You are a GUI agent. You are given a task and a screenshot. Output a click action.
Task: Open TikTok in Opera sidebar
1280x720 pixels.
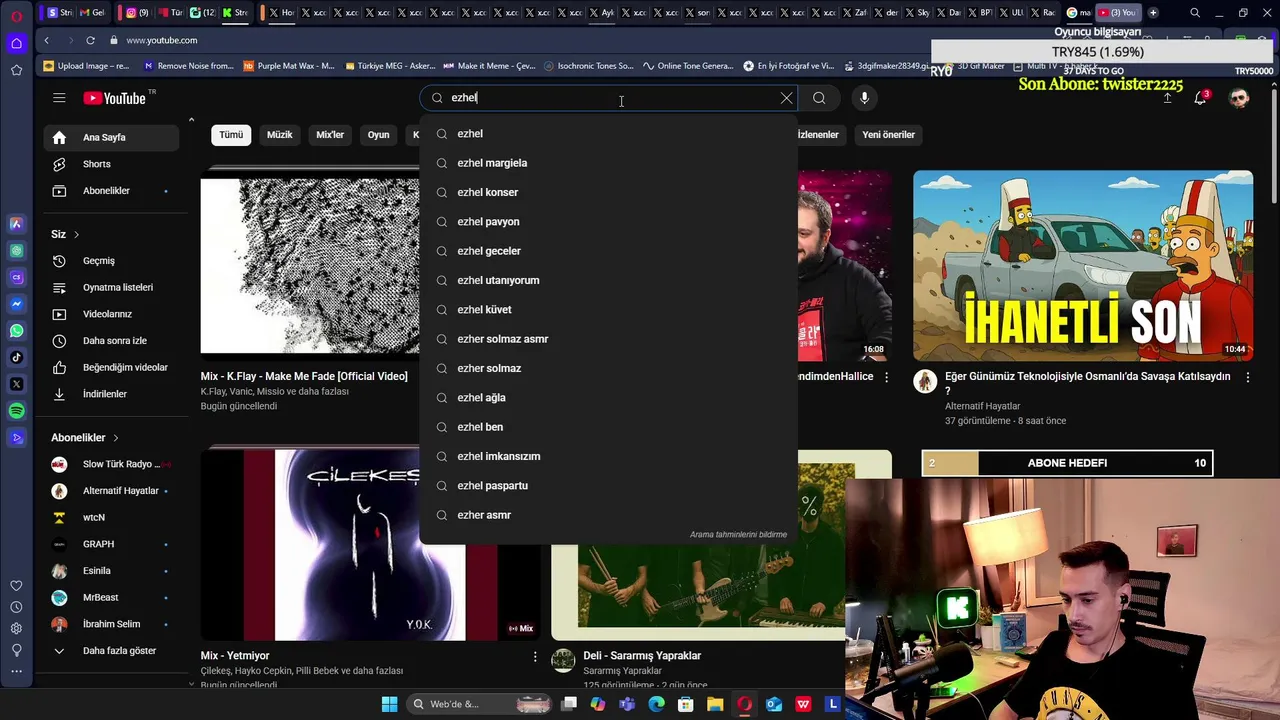click(x=16, y=357)
